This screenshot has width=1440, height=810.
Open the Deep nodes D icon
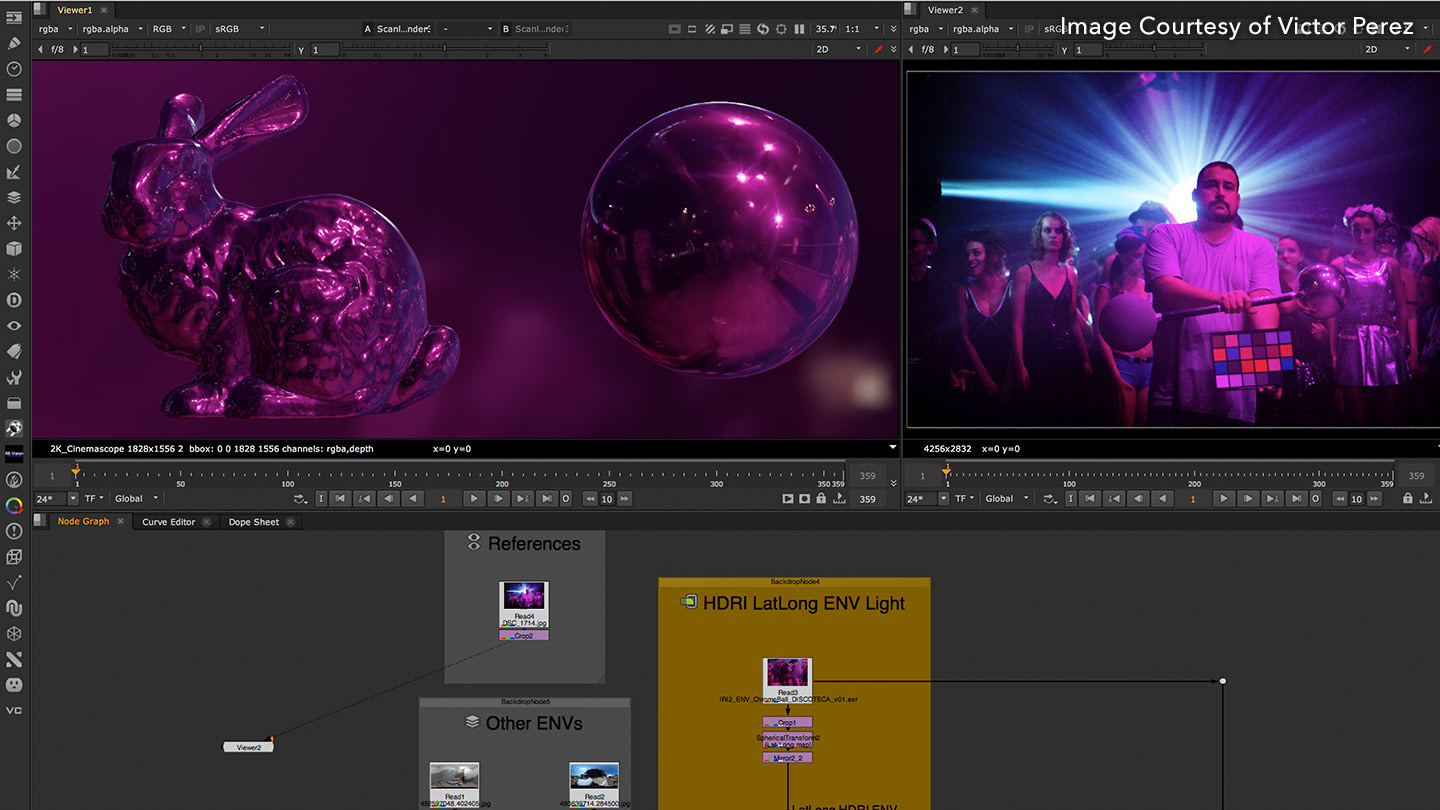[14, 300]
